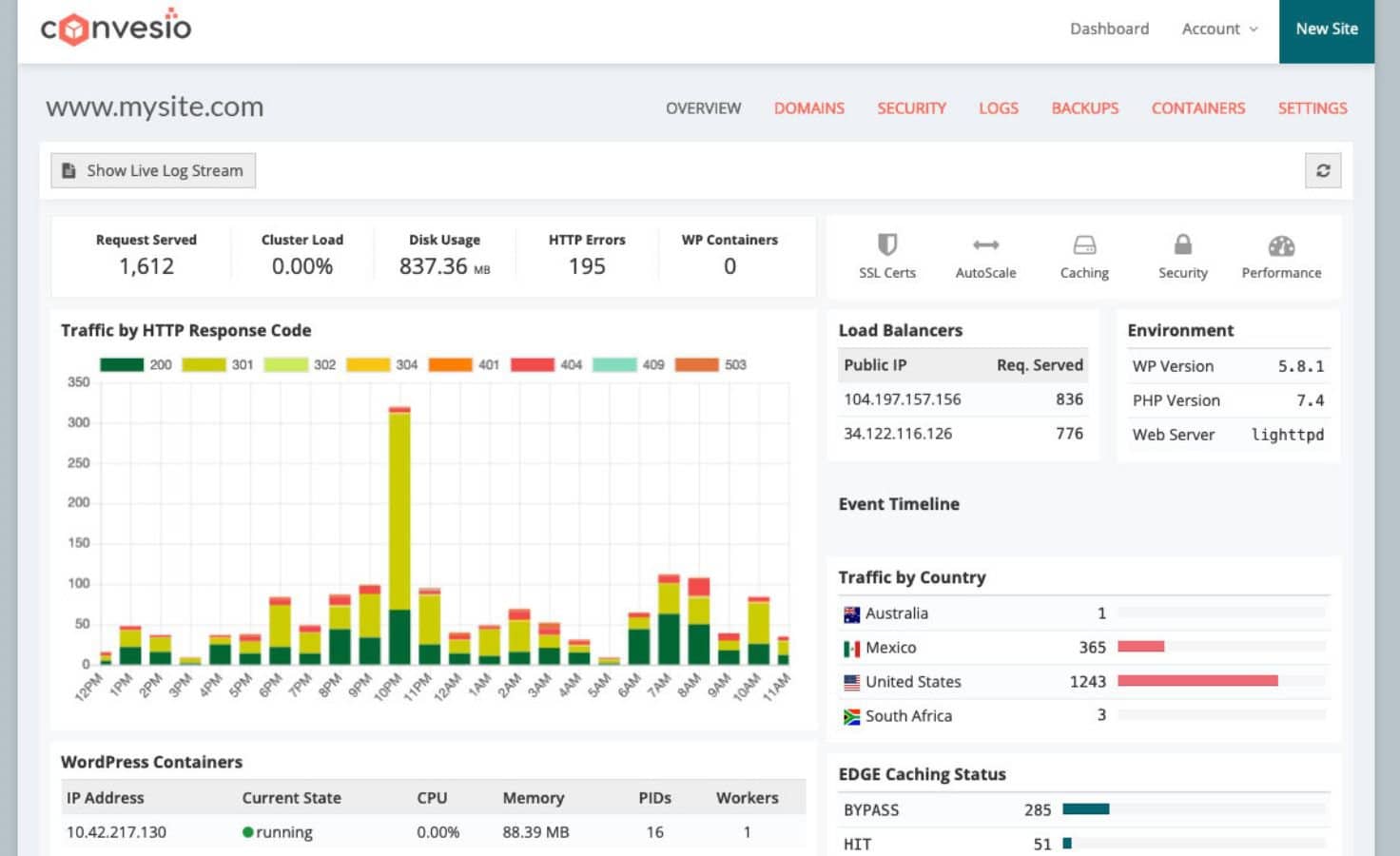Image resolution: width=1400 pixels, height=856 pixels.
Task: Click the Dashboard link
Action: click(x=1109, y=29)
